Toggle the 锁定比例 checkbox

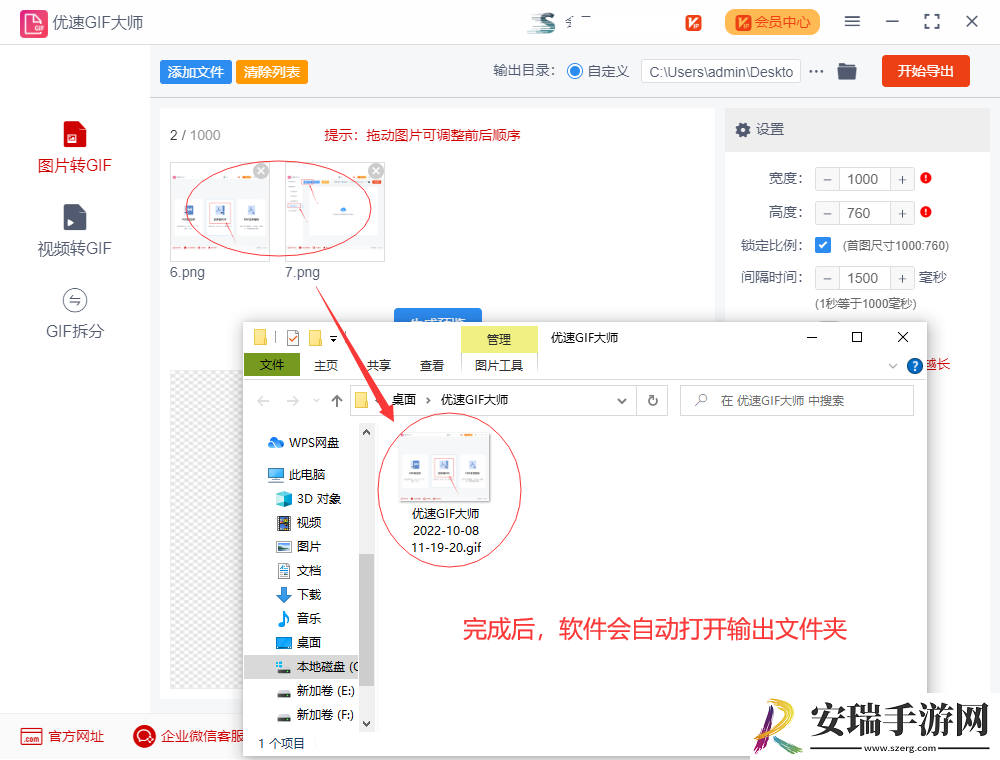tap(823, 245)
